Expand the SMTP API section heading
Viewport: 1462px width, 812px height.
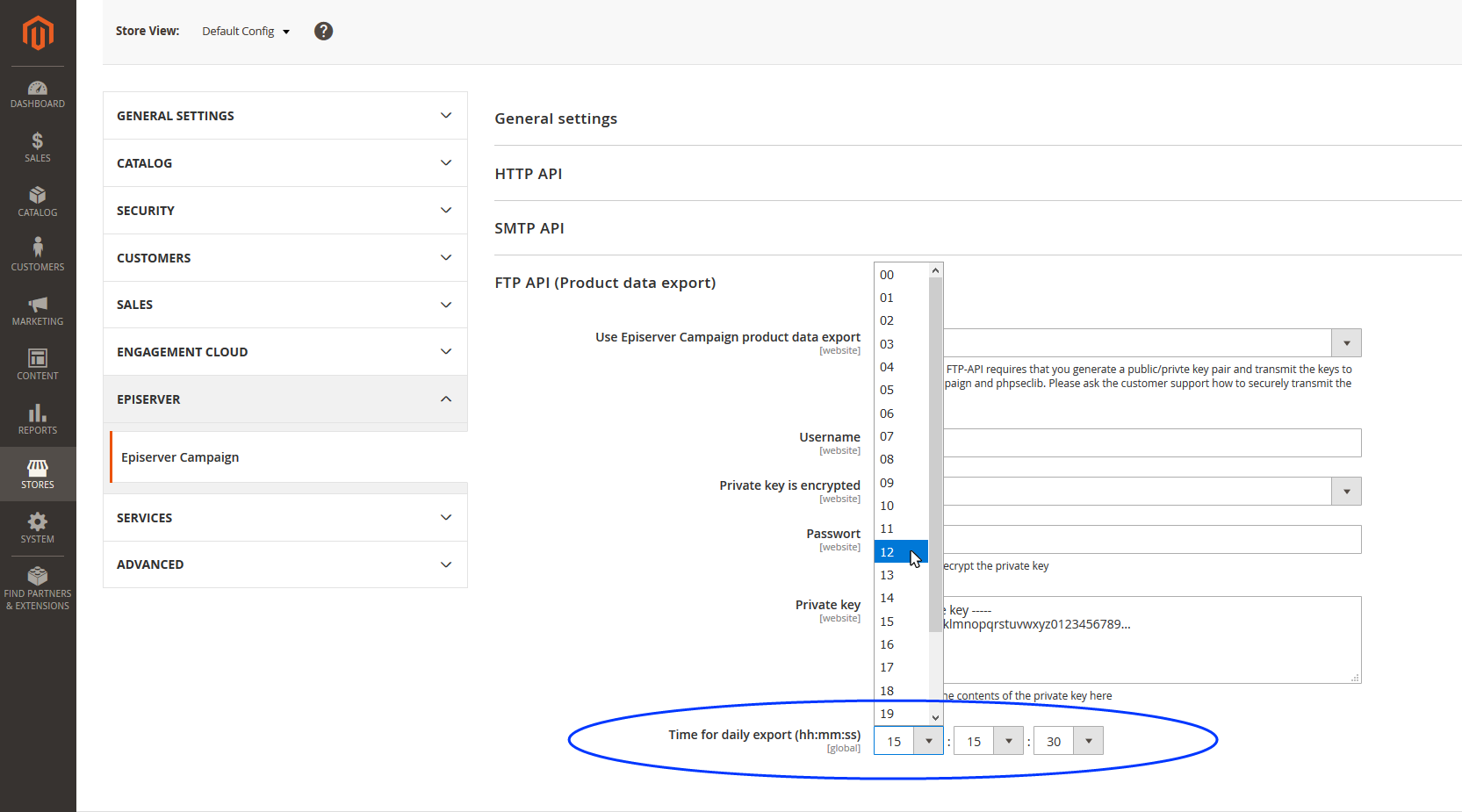529,228
